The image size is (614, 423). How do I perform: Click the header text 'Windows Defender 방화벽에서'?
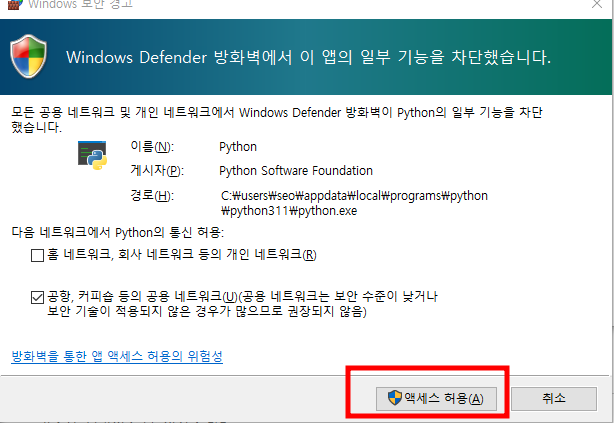pyautogui.click(x=179, y=57)
